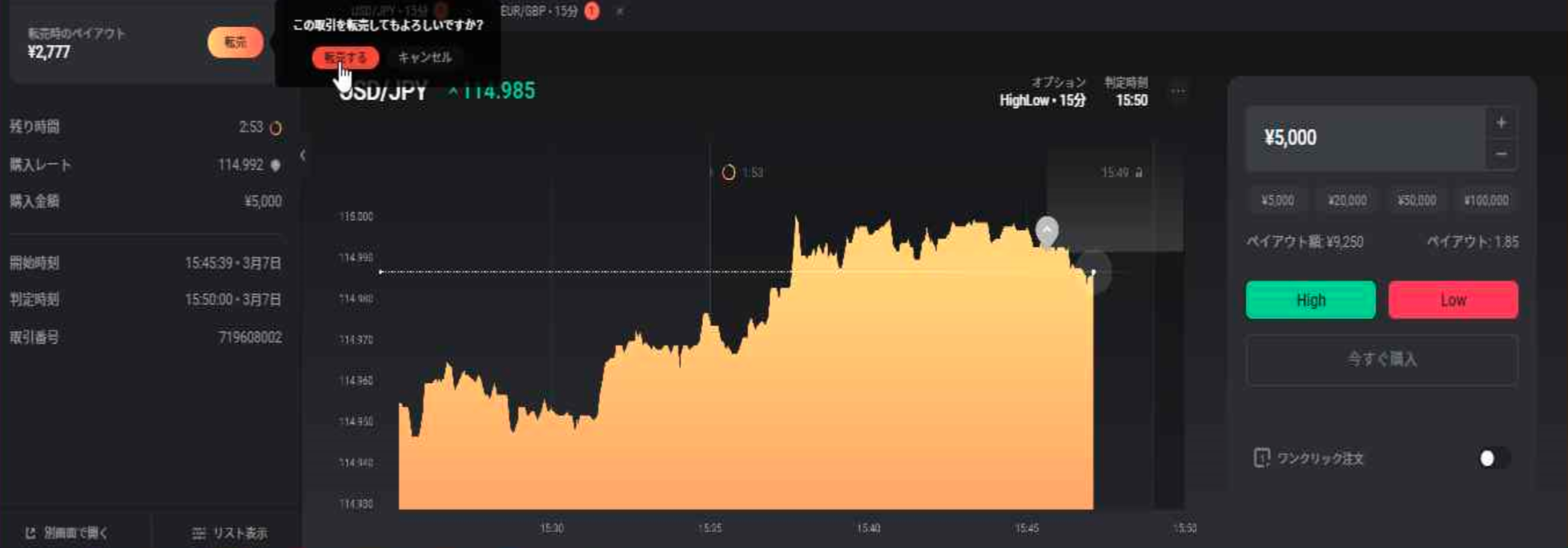Close the EUR/GBP tab
1568x548 pixels.
tap(619, 11)
